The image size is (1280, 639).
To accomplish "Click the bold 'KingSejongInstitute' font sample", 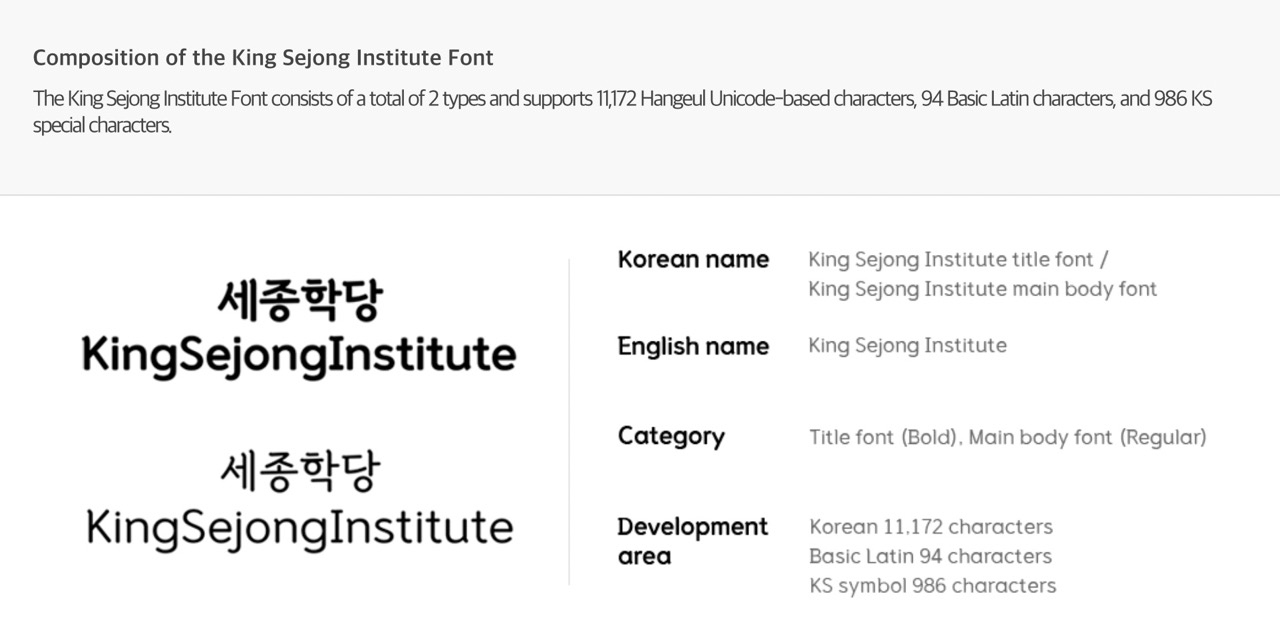I will [299, 356].
